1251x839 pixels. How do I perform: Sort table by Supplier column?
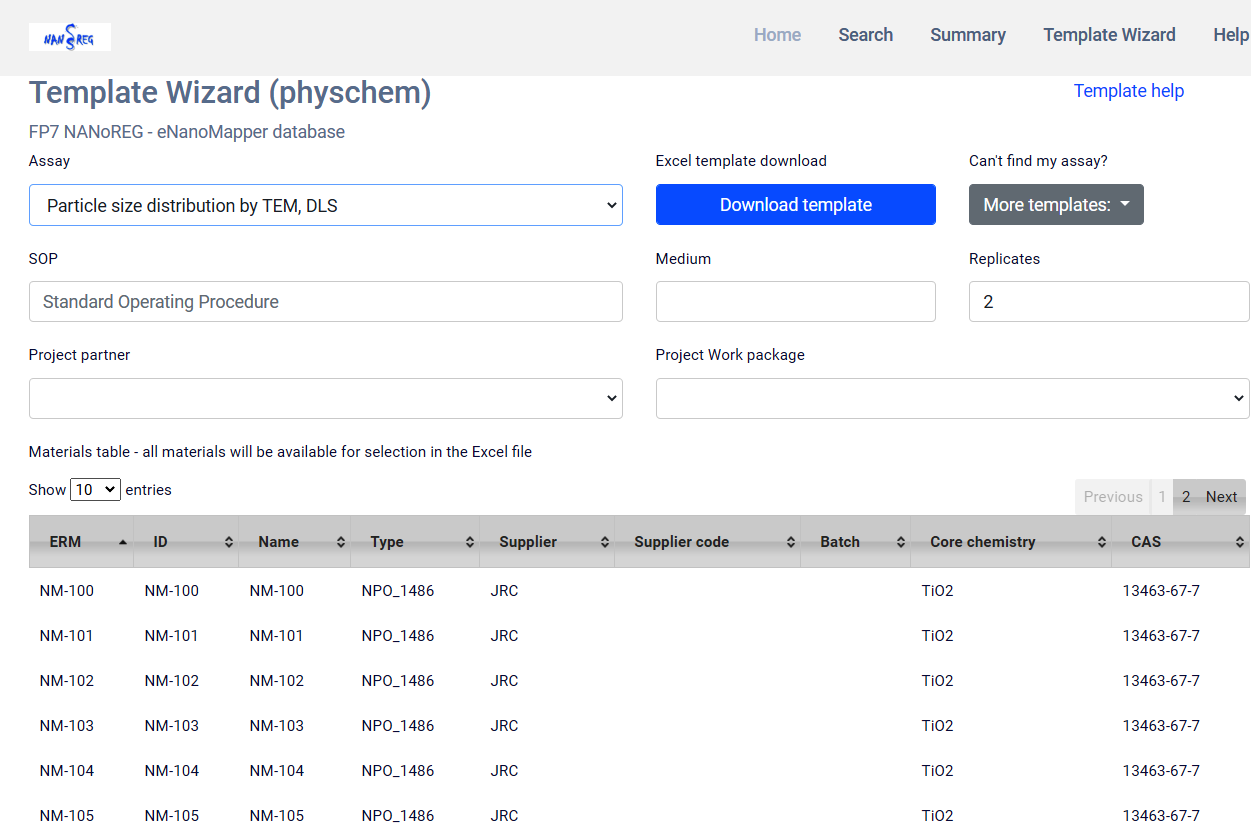547,542
